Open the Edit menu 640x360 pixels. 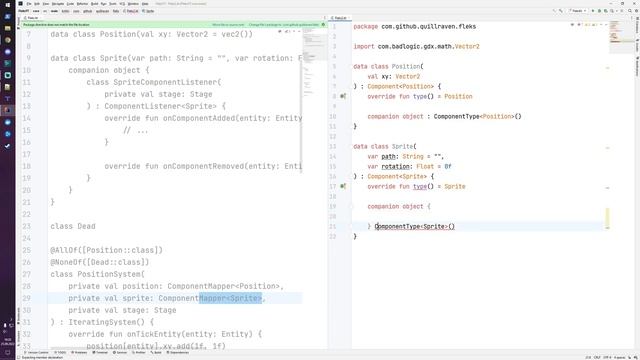coord(37,4)
